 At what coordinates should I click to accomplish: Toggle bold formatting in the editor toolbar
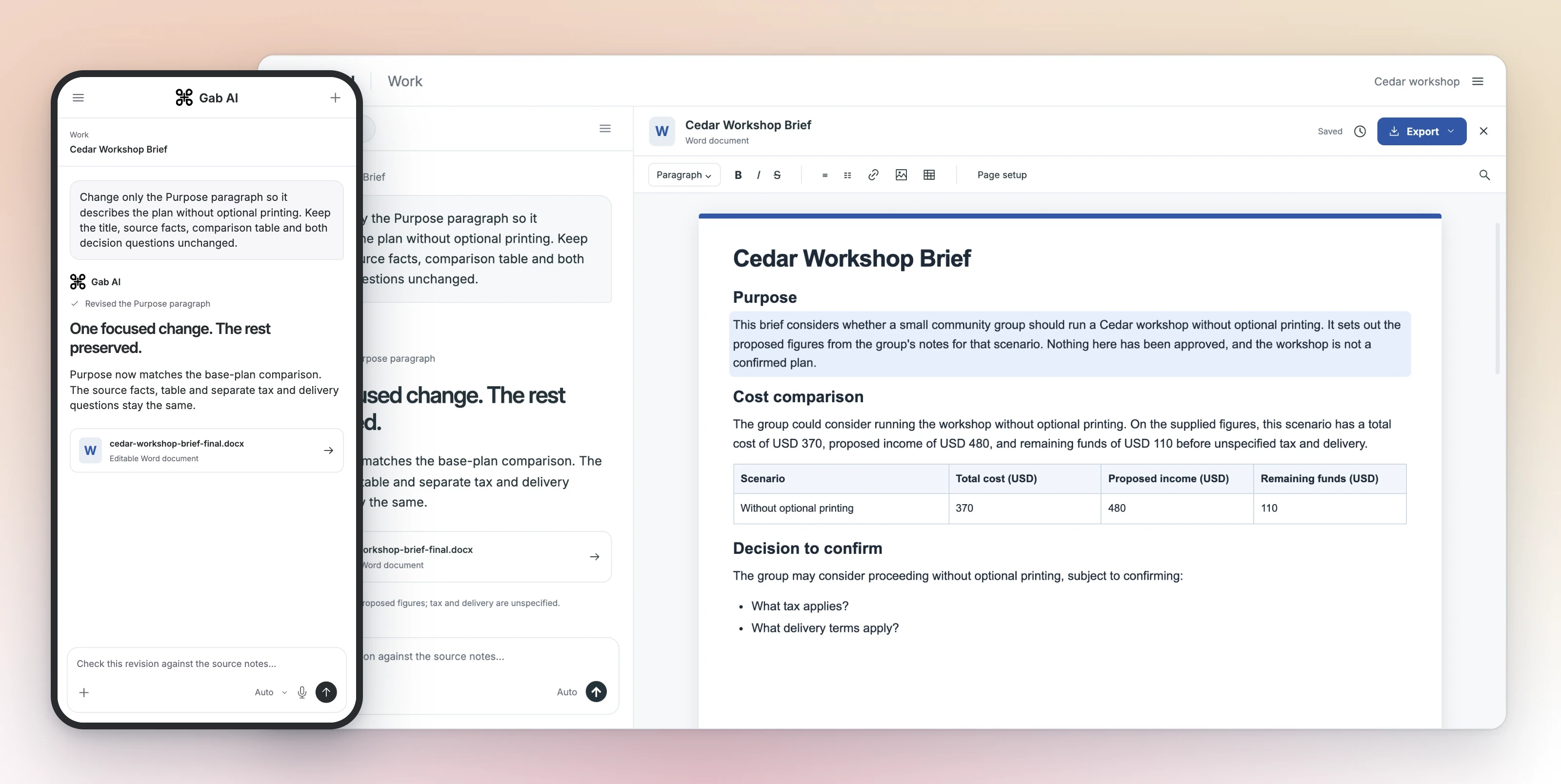(738, 175)
